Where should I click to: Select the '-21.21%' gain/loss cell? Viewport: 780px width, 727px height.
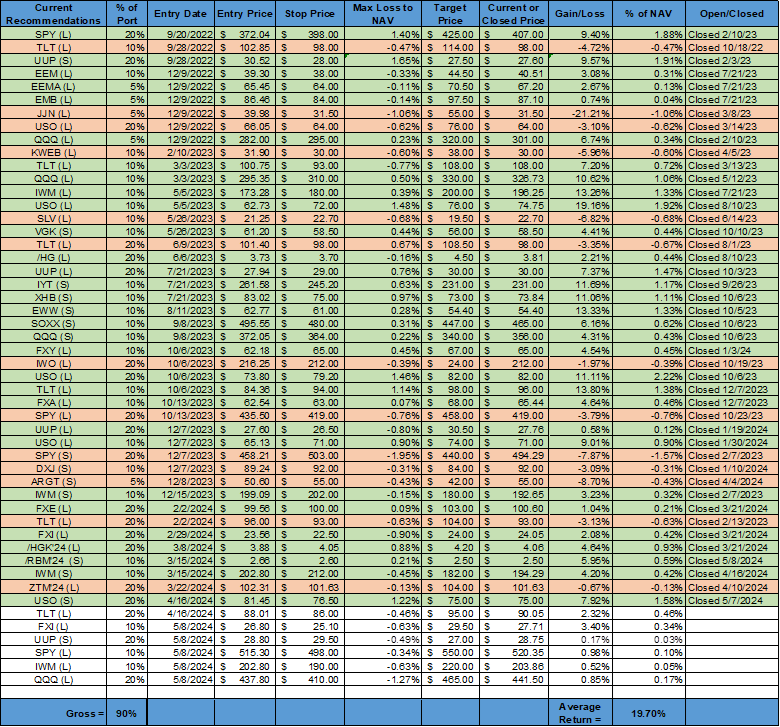580,113
